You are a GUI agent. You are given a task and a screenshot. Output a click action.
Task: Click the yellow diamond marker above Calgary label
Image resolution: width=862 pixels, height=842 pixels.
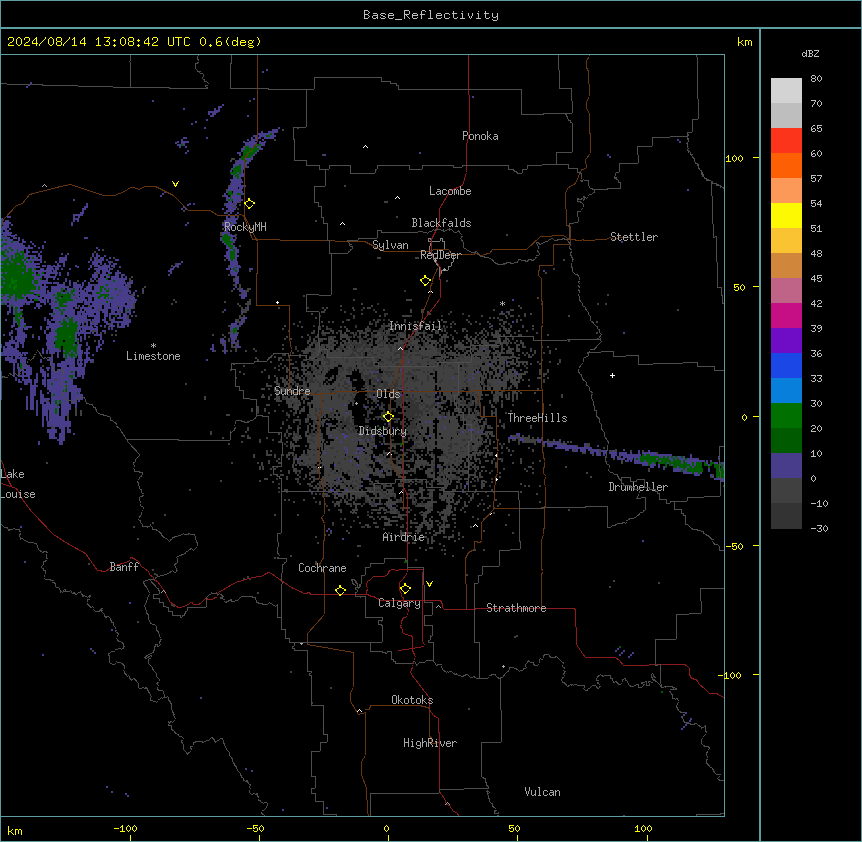click(x=405, y=589)
